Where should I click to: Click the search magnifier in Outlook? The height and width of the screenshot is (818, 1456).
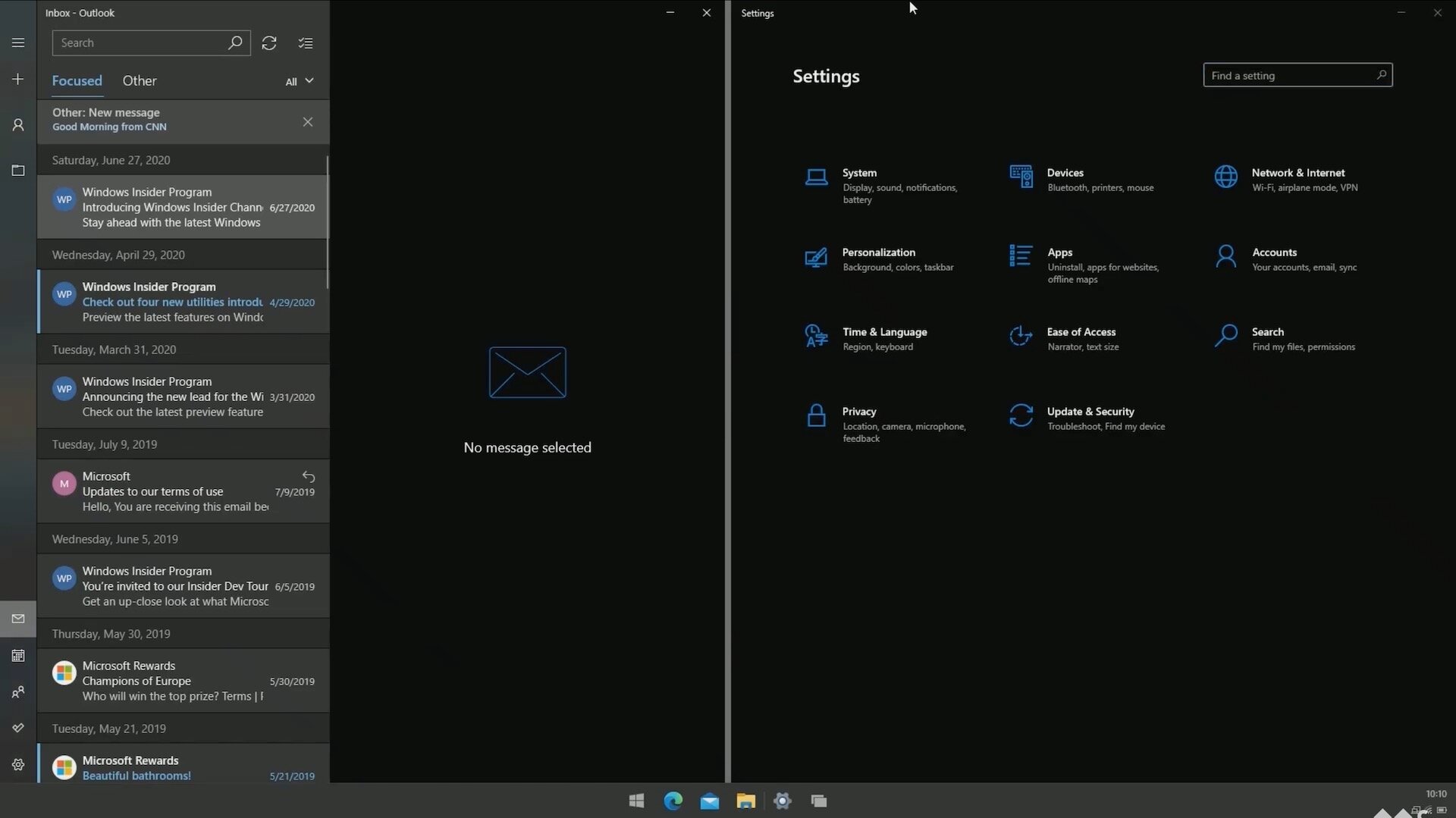(235, 42)
